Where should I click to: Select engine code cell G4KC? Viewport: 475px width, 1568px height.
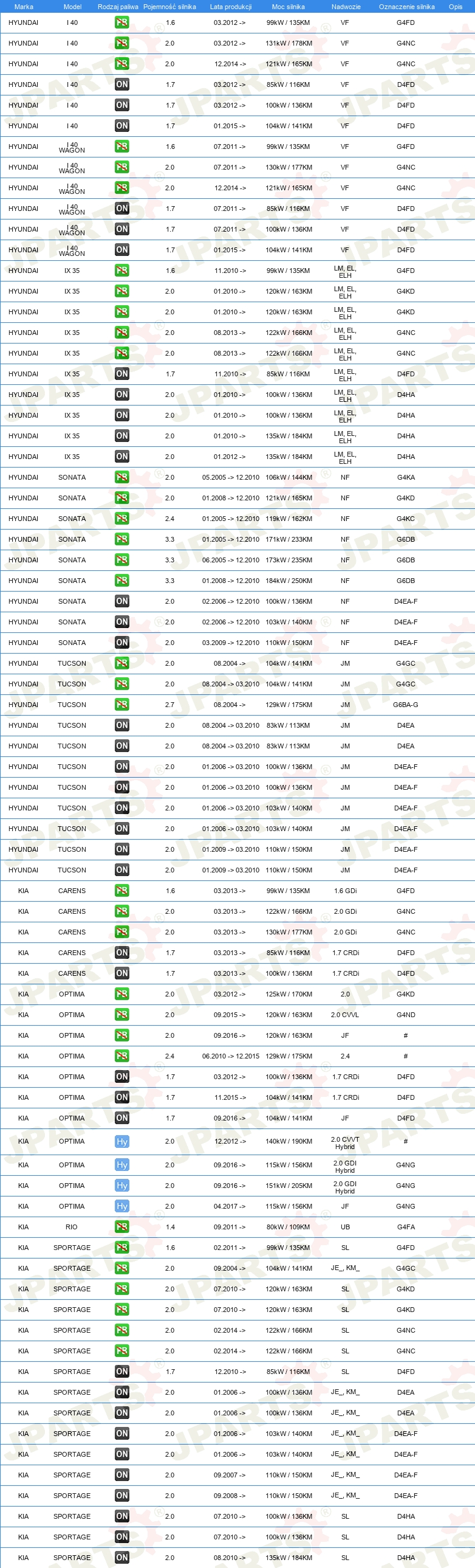coord(406,519)
